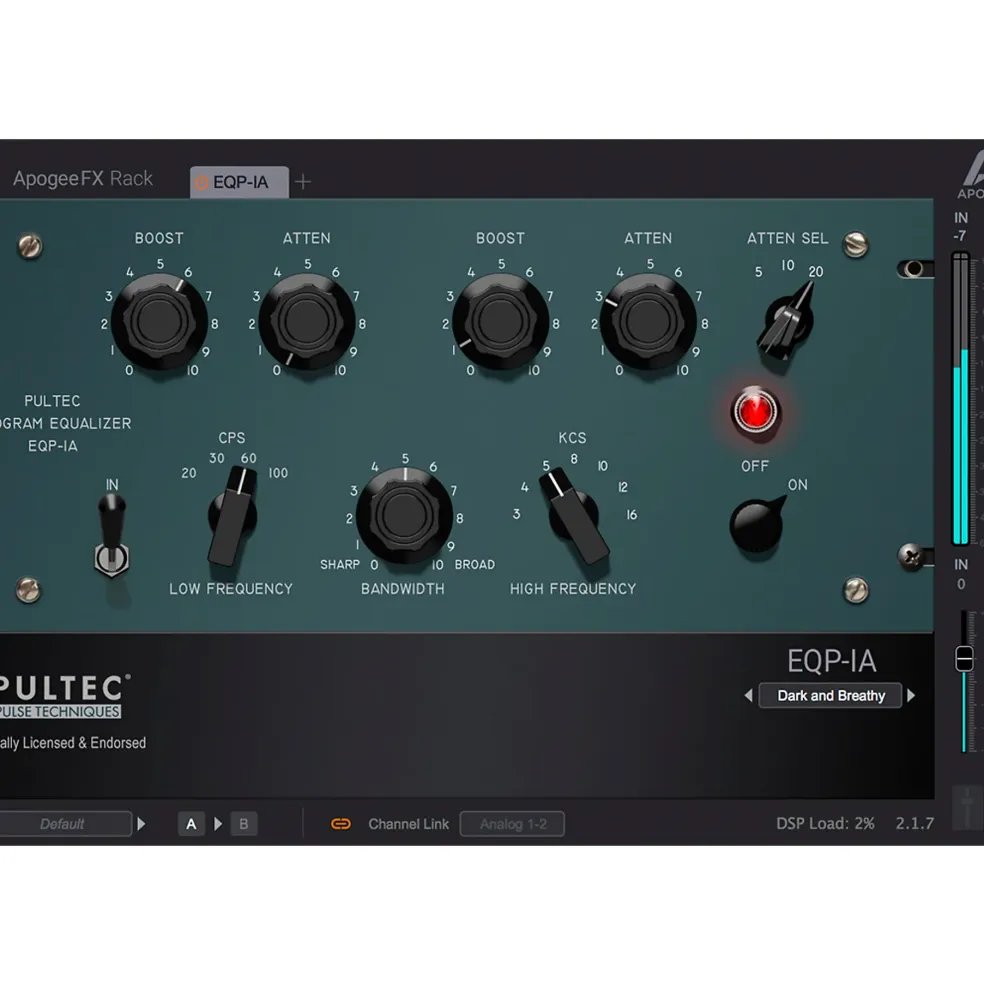
Task: Click the Channel Link label
Action: click(x=408, y=824)
